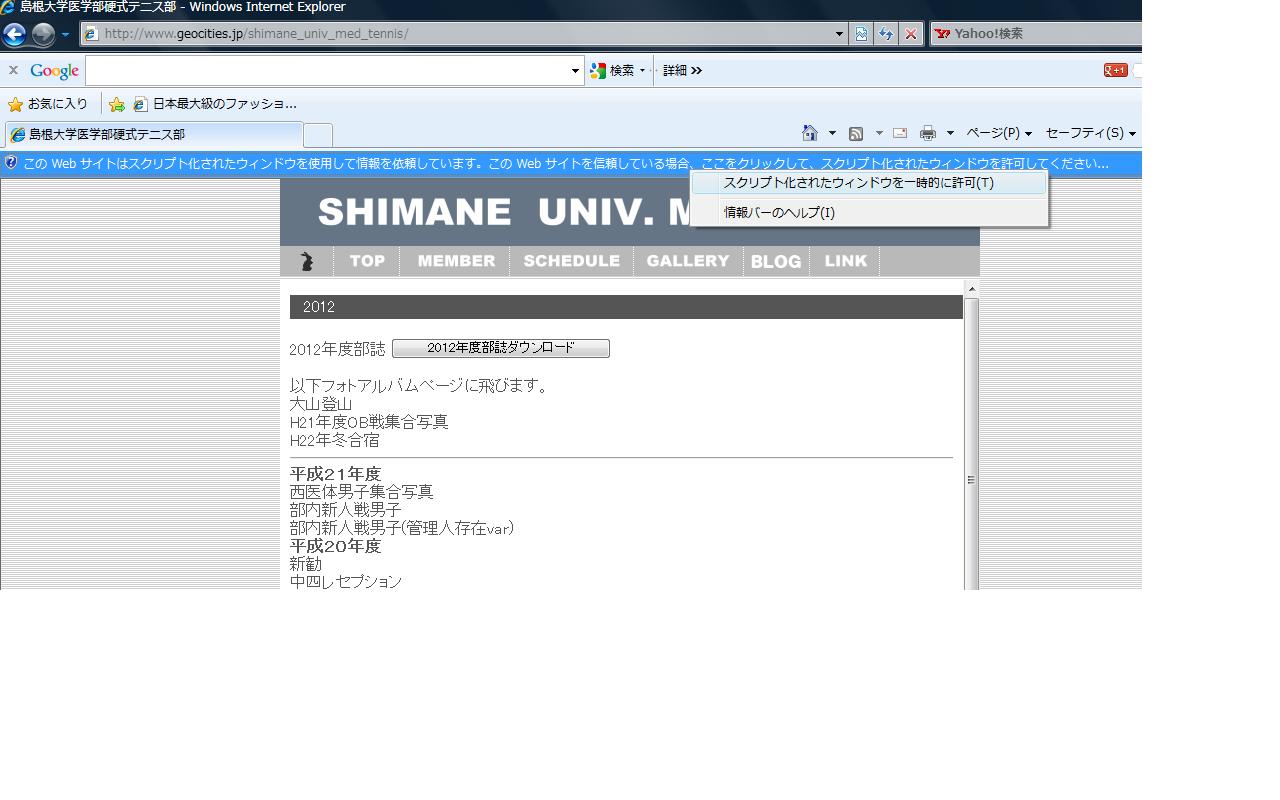The height and width of the screenshot is (800, 1280).
Task: Click the 平成21年度 heading
Action: coord(335,474)
